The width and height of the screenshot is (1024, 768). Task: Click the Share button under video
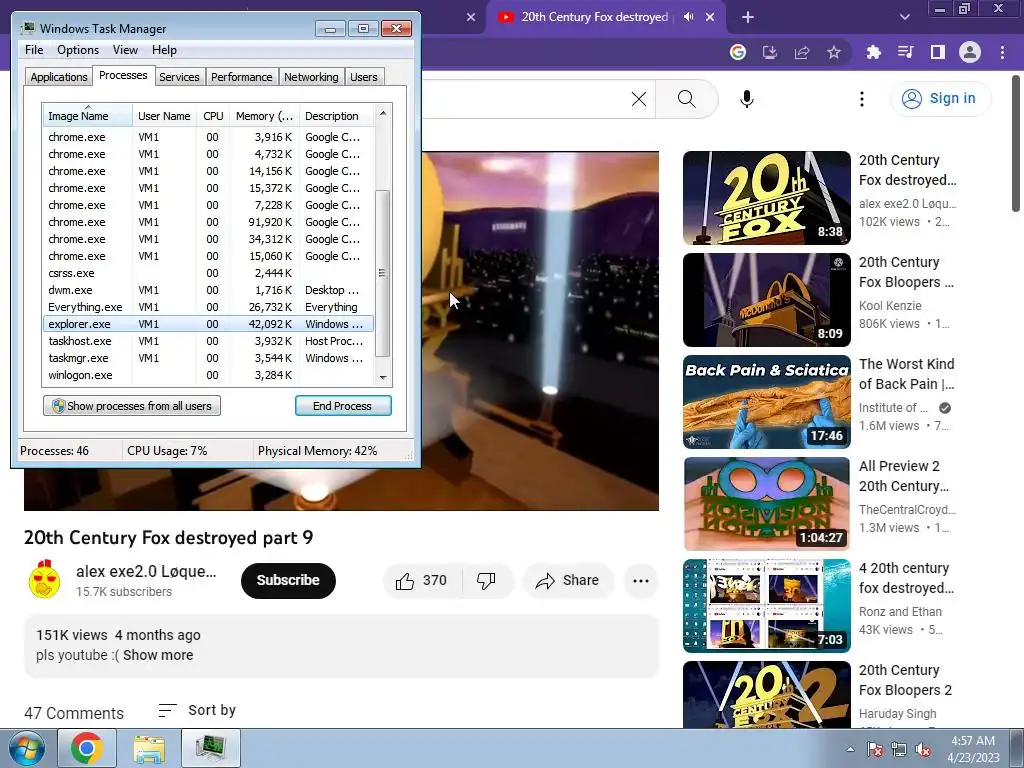coord(568,581)
